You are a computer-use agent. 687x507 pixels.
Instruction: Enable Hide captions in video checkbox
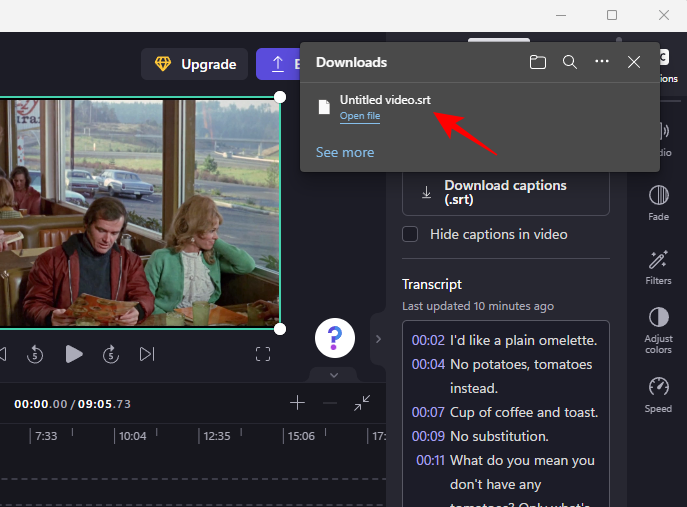[x=410, y=234]
